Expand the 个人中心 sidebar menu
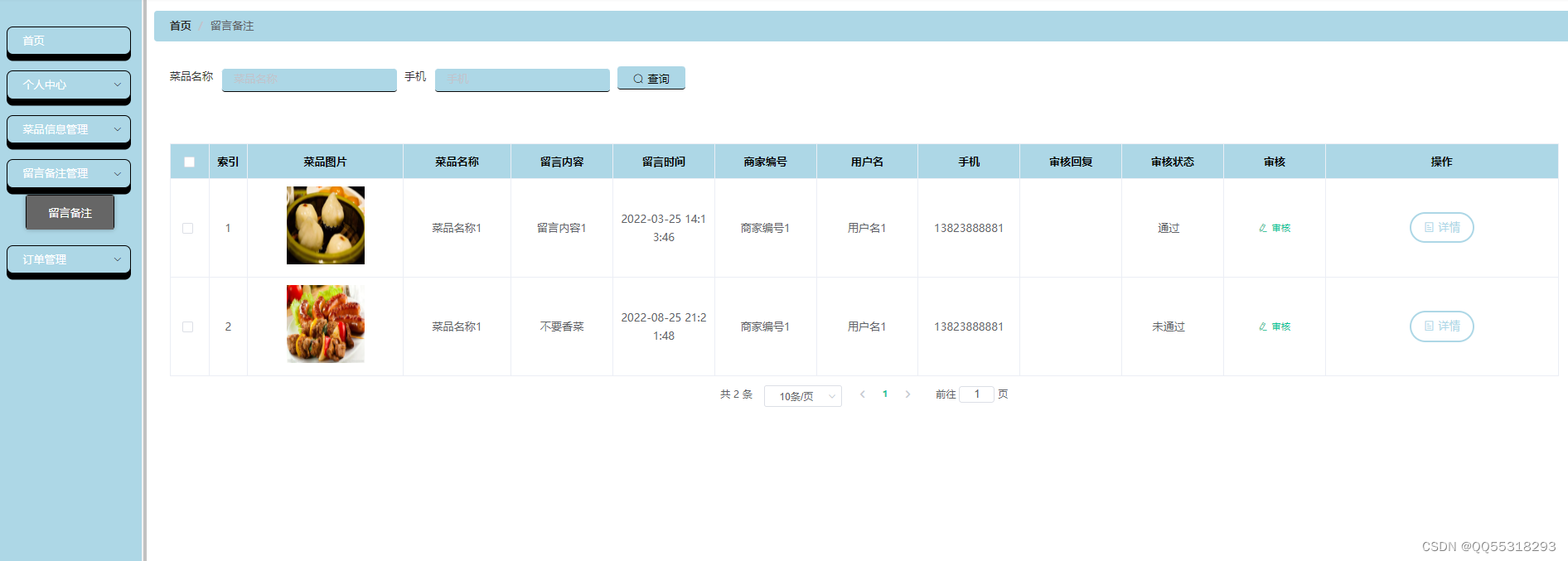Screen dimensions: 1568x561 pyautogui.click(x=69, y=85)
